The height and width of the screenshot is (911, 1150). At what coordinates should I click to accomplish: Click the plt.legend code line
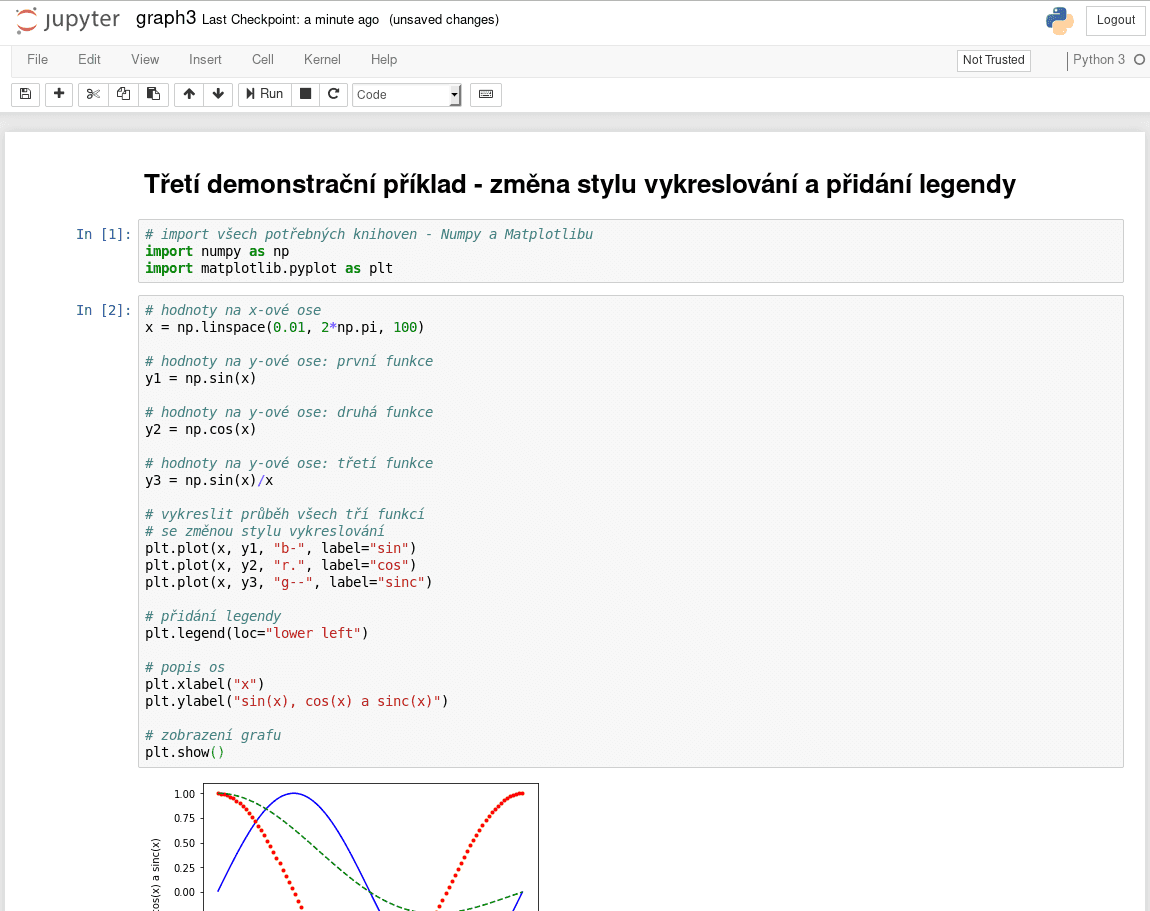257,633
